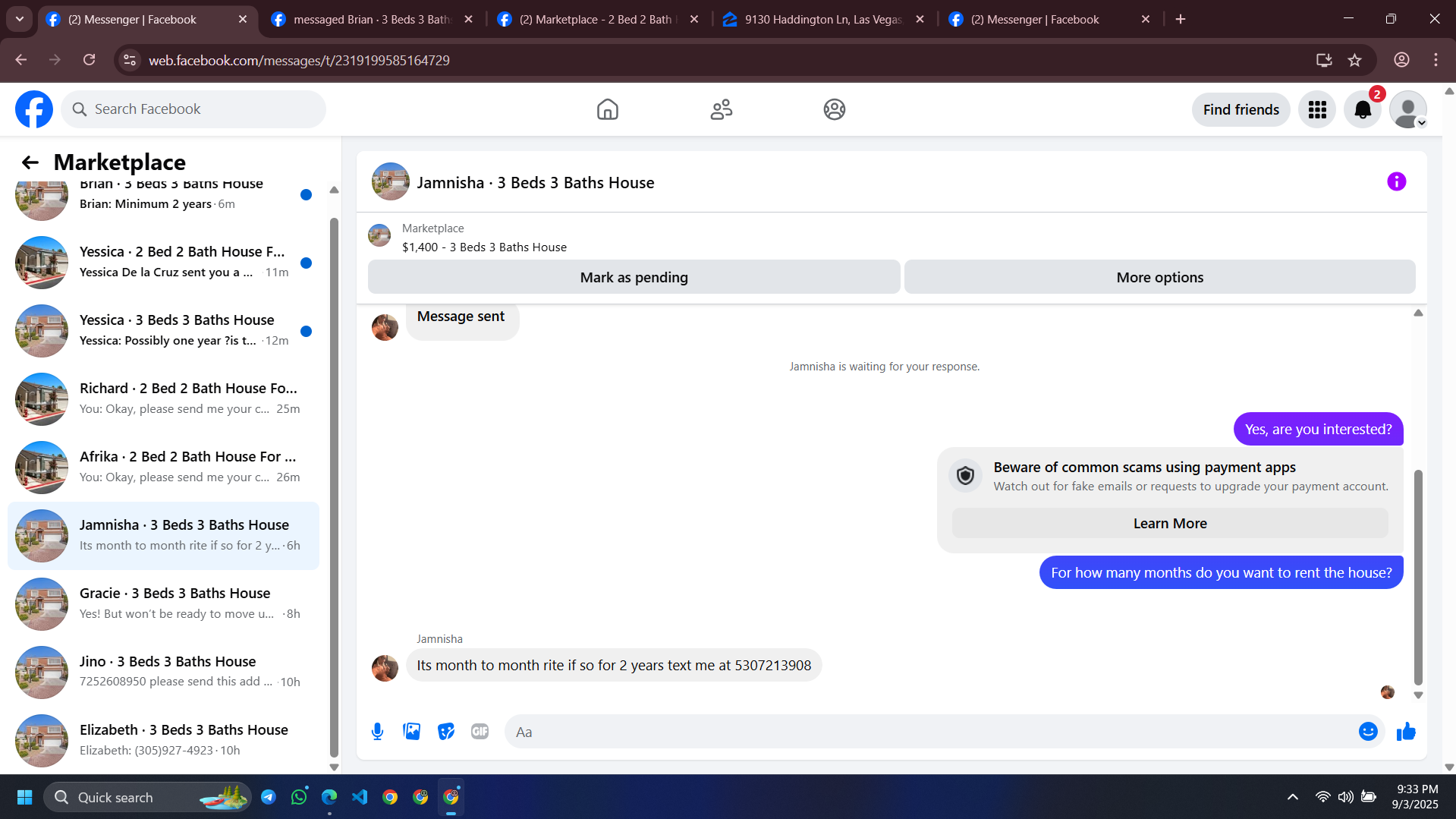Open a new browser tab
Image resolution: width=1456 pixels, height=819 pixels.
tap(1181, 19)
